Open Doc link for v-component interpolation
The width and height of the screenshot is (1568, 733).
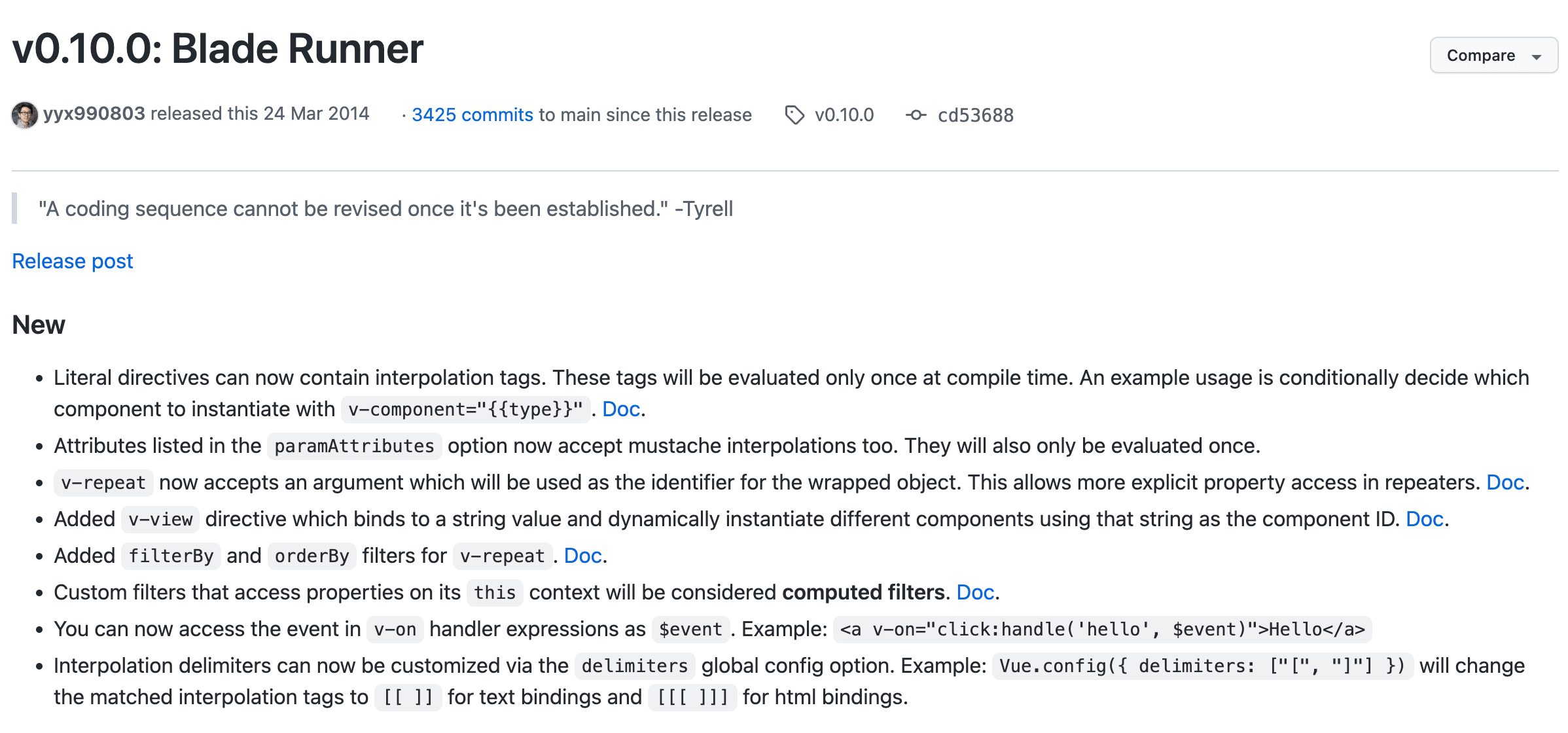[x=620, y=409]
